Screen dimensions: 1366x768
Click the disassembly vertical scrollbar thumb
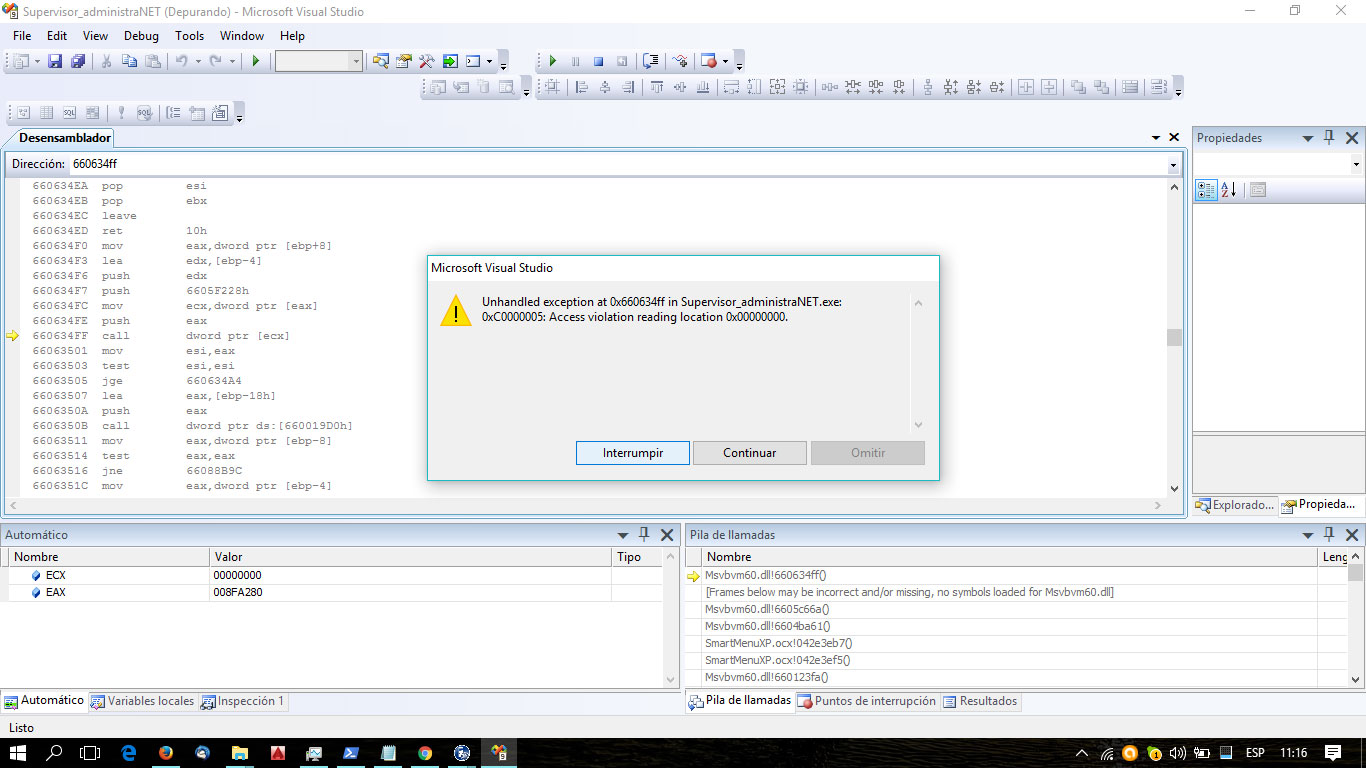point(1174,338)
